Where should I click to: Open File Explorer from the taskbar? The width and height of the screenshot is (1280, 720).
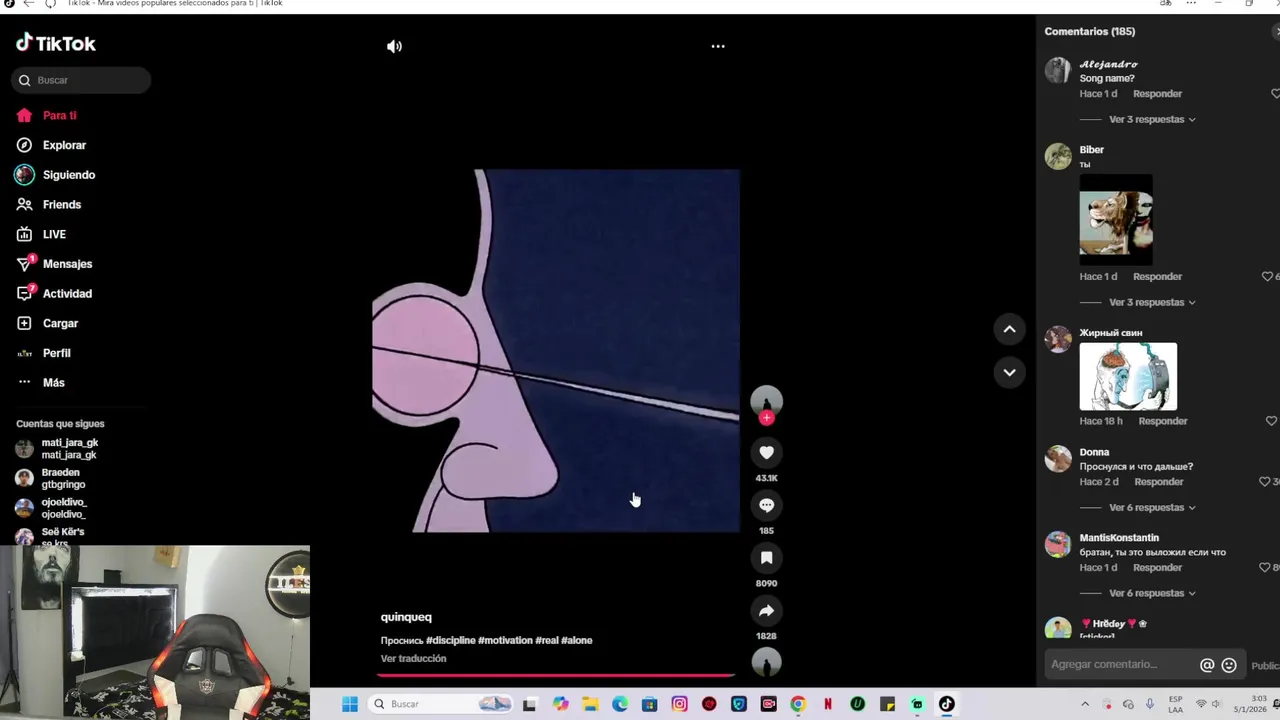(590, 704)
